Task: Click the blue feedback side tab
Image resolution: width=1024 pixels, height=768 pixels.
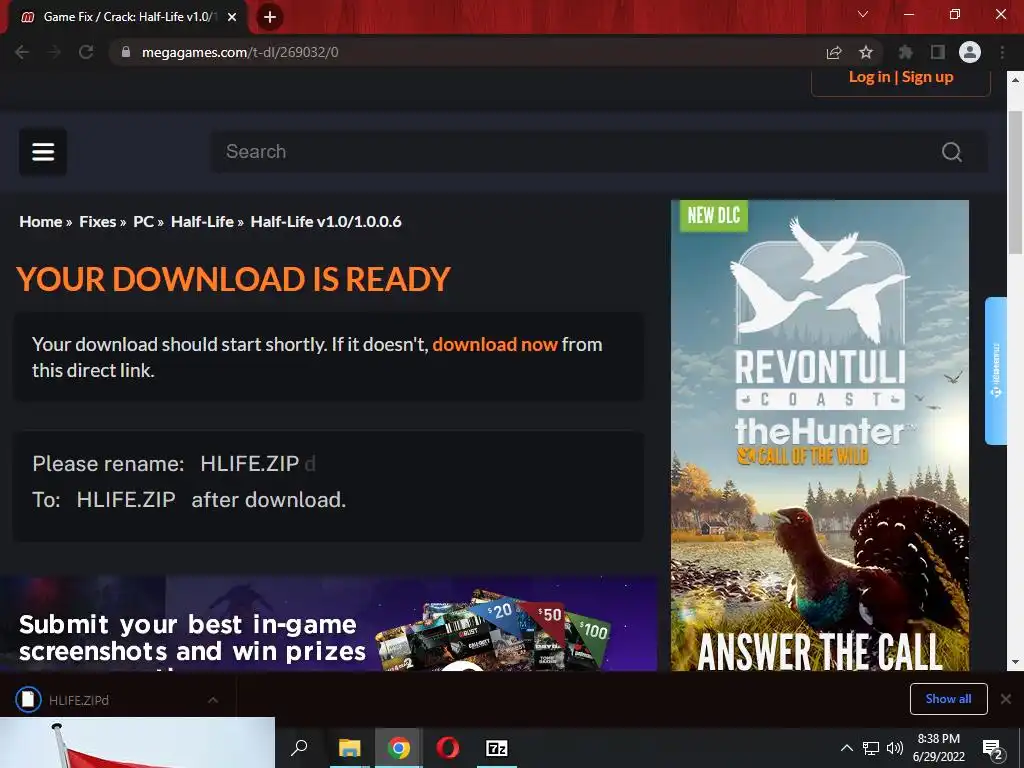Action: 996,370
